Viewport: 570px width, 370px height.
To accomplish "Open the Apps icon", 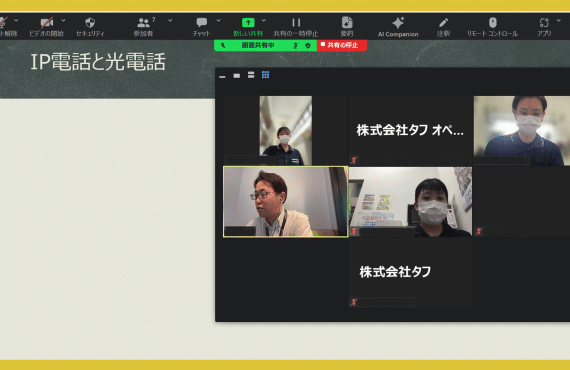I will [x=544, y=23].
